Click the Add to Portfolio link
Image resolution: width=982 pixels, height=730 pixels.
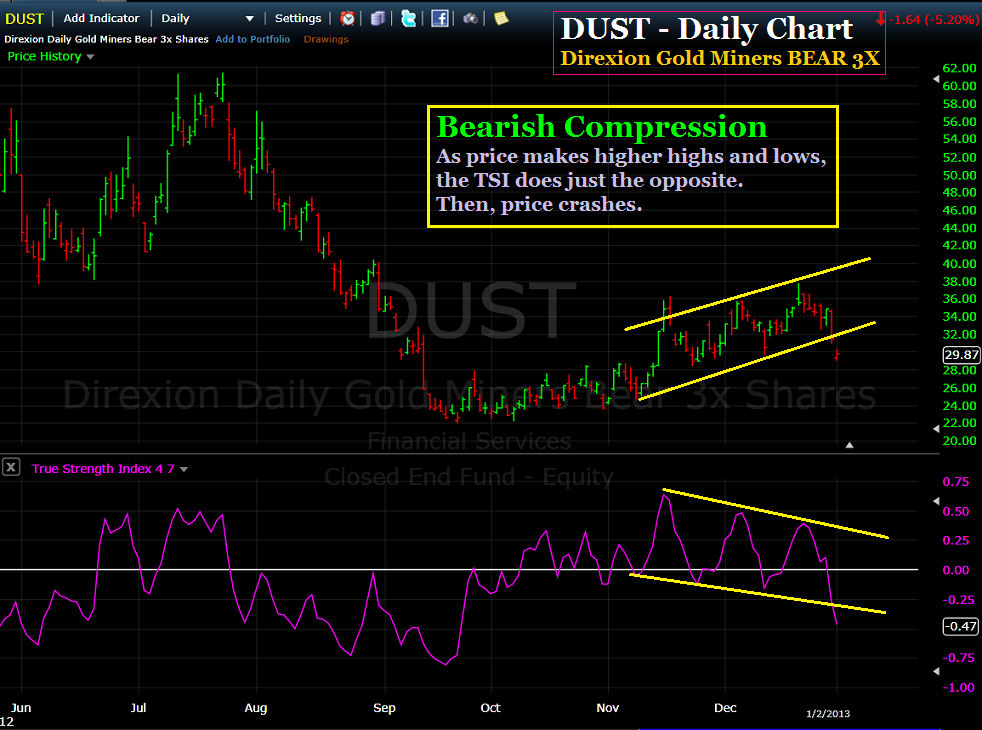tap(253, 38)
